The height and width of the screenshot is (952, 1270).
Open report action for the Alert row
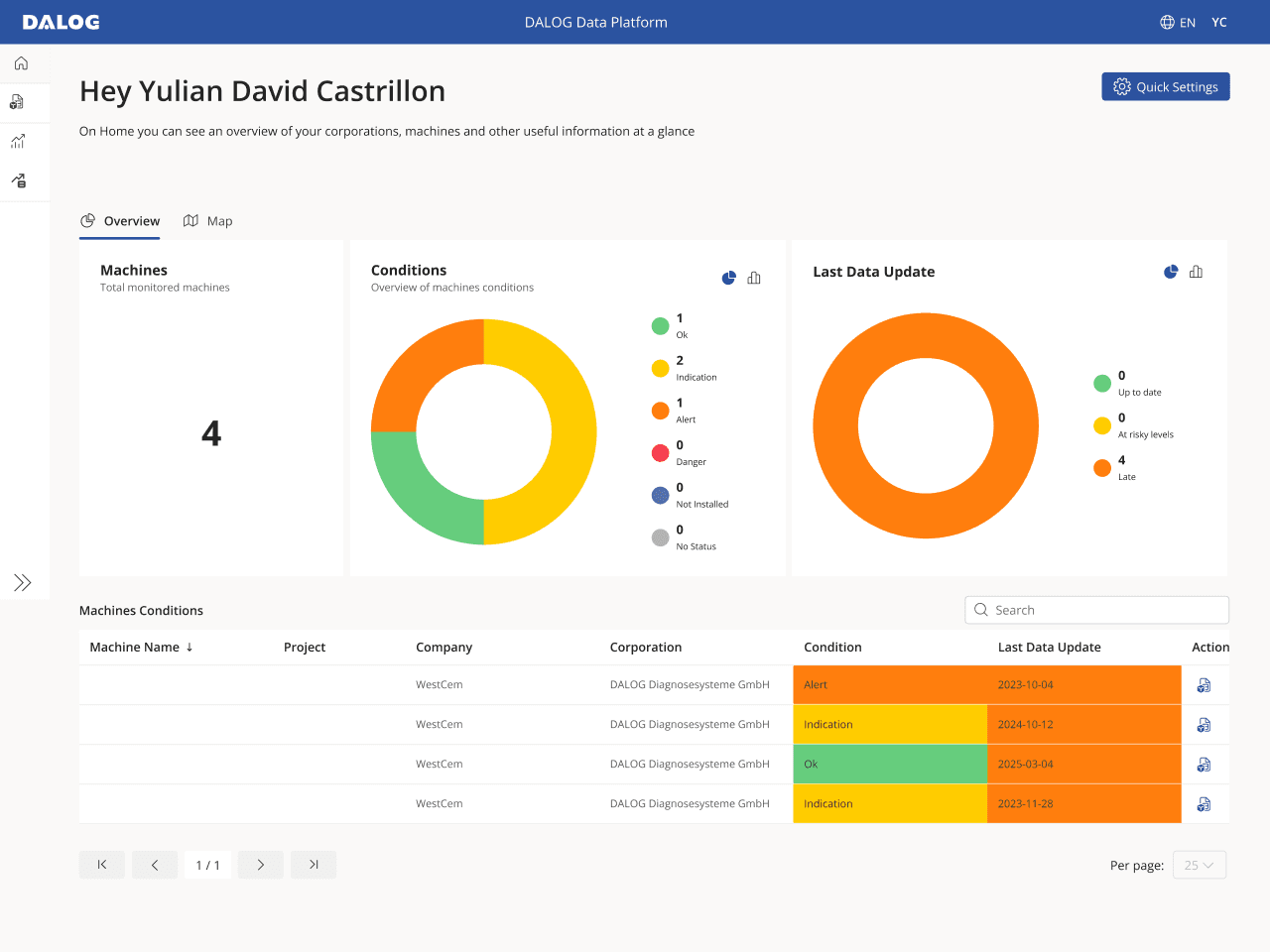pos(1204,685)
